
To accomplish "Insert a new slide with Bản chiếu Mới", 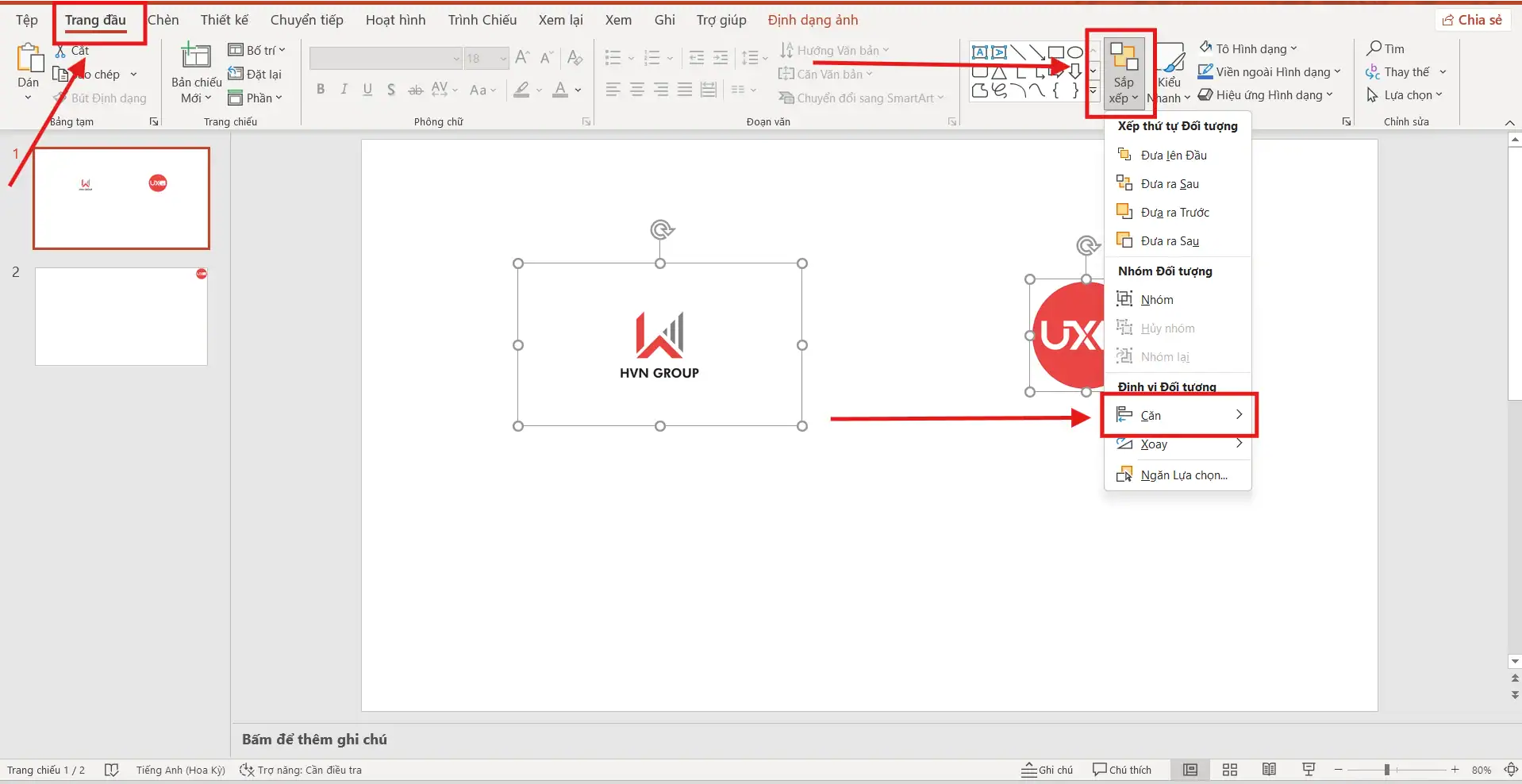I will [196, 73].
